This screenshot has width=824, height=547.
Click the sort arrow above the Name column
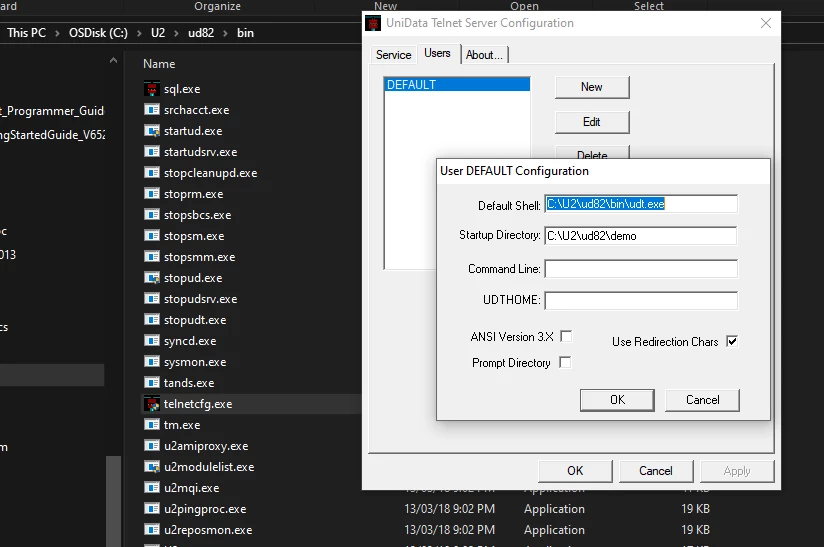tap(113, 60)
